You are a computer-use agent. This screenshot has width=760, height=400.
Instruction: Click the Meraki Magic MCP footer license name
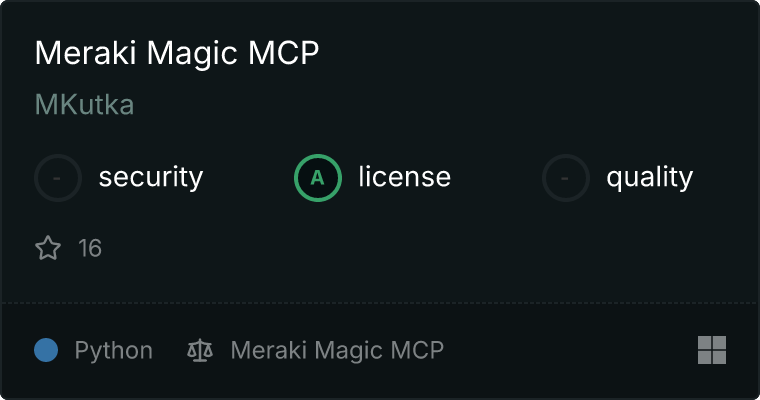(337, 350)
